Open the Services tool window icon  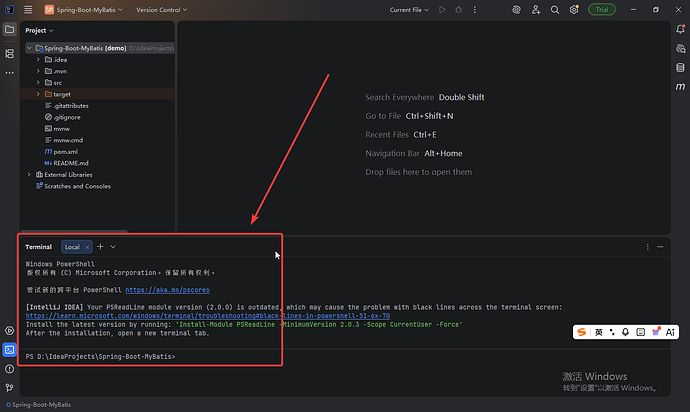click(9, 331)
